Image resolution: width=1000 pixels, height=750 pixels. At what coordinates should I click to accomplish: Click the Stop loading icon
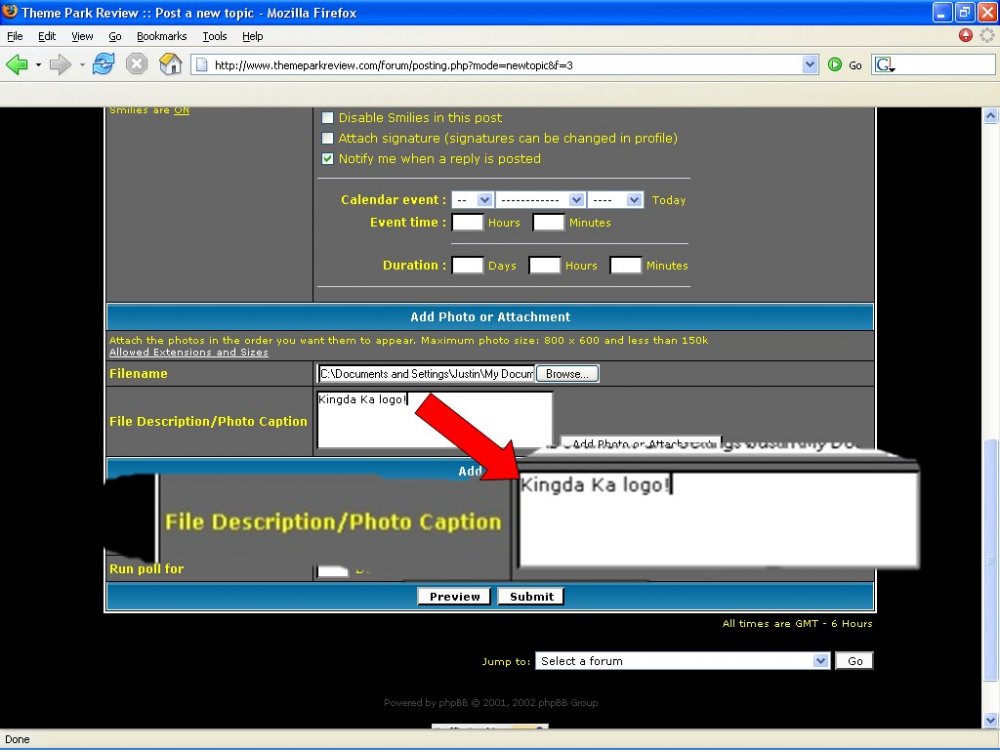click(x=137, y=65)
